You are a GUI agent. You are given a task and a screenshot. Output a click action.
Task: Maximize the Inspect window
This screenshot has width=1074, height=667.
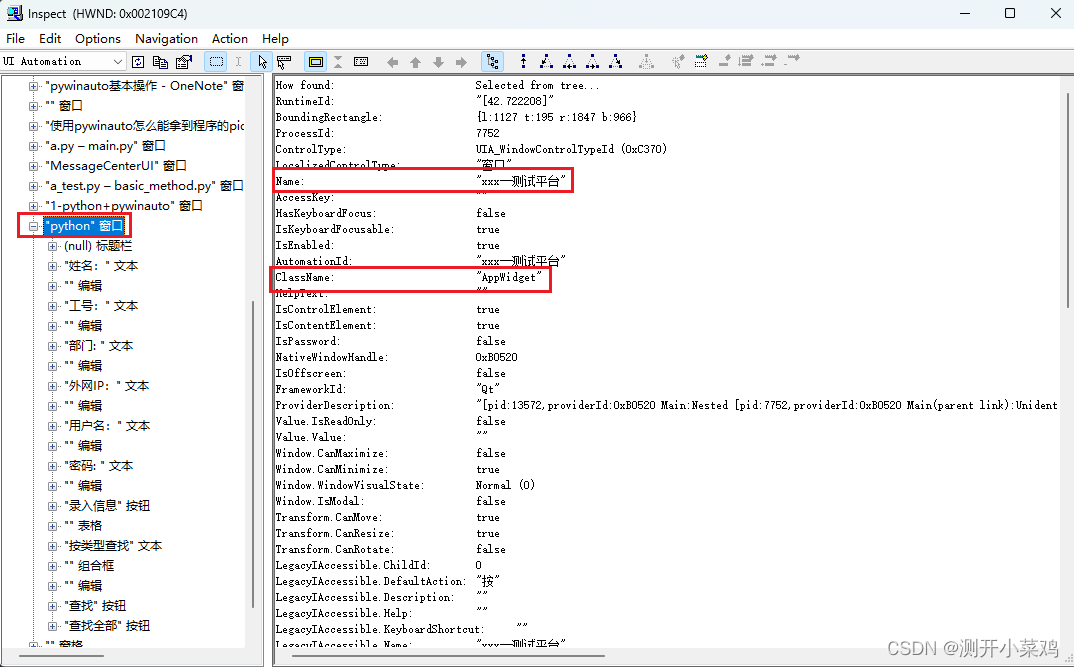coord(1010,13)
